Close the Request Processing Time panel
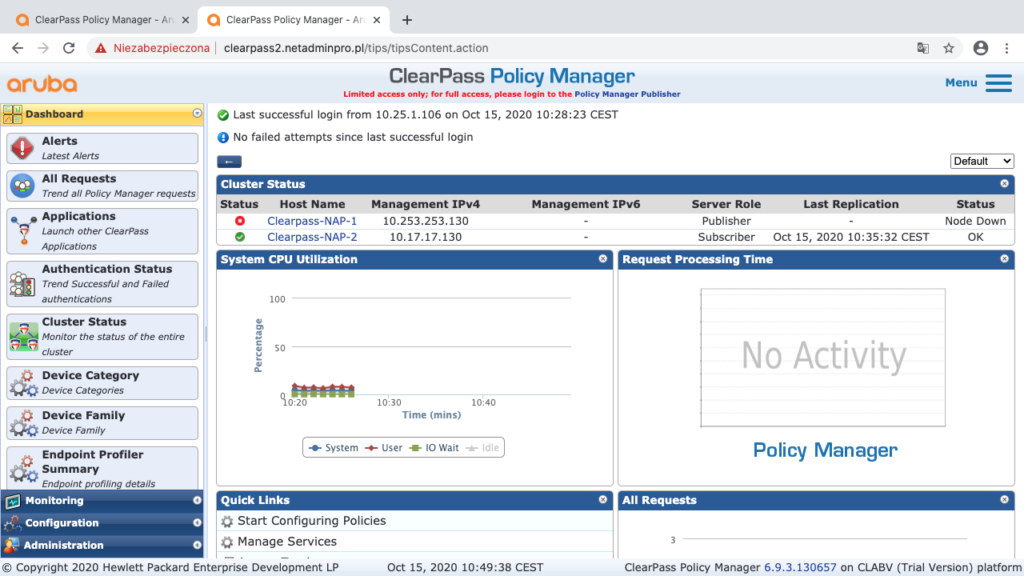The image size is (1024, 576). [x=1004, y=259]
